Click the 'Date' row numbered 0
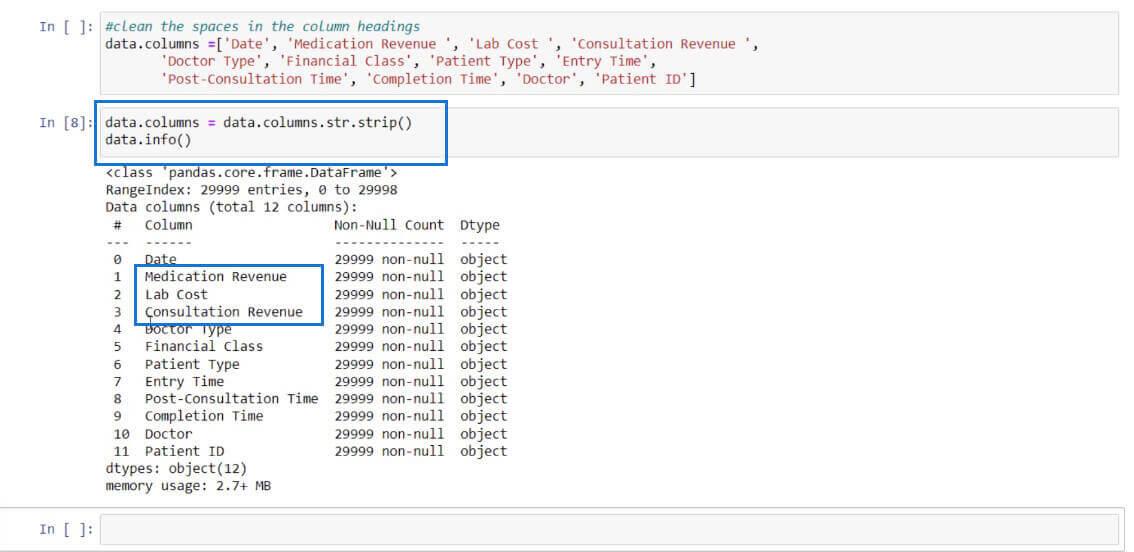 pos(310,259)
